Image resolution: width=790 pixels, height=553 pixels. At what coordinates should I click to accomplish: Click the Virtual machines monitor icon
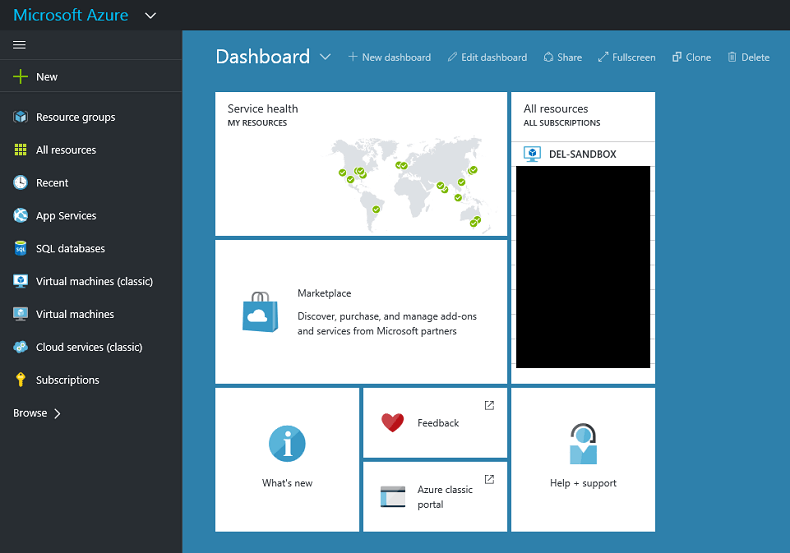[20, 314]
